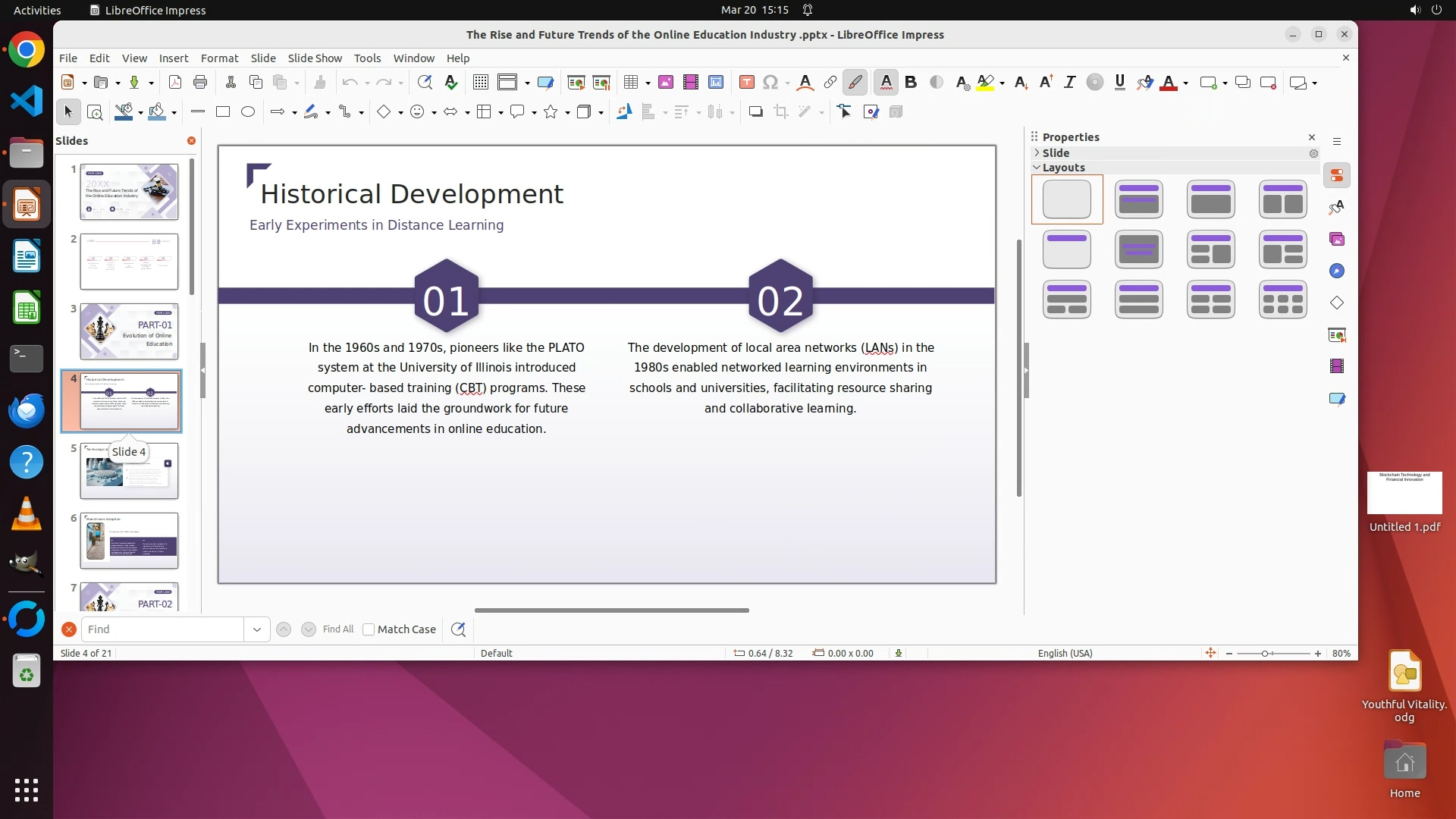Click the zoom in plus button
This screenshot has width=1456, height=819.
pos(1318,654)
